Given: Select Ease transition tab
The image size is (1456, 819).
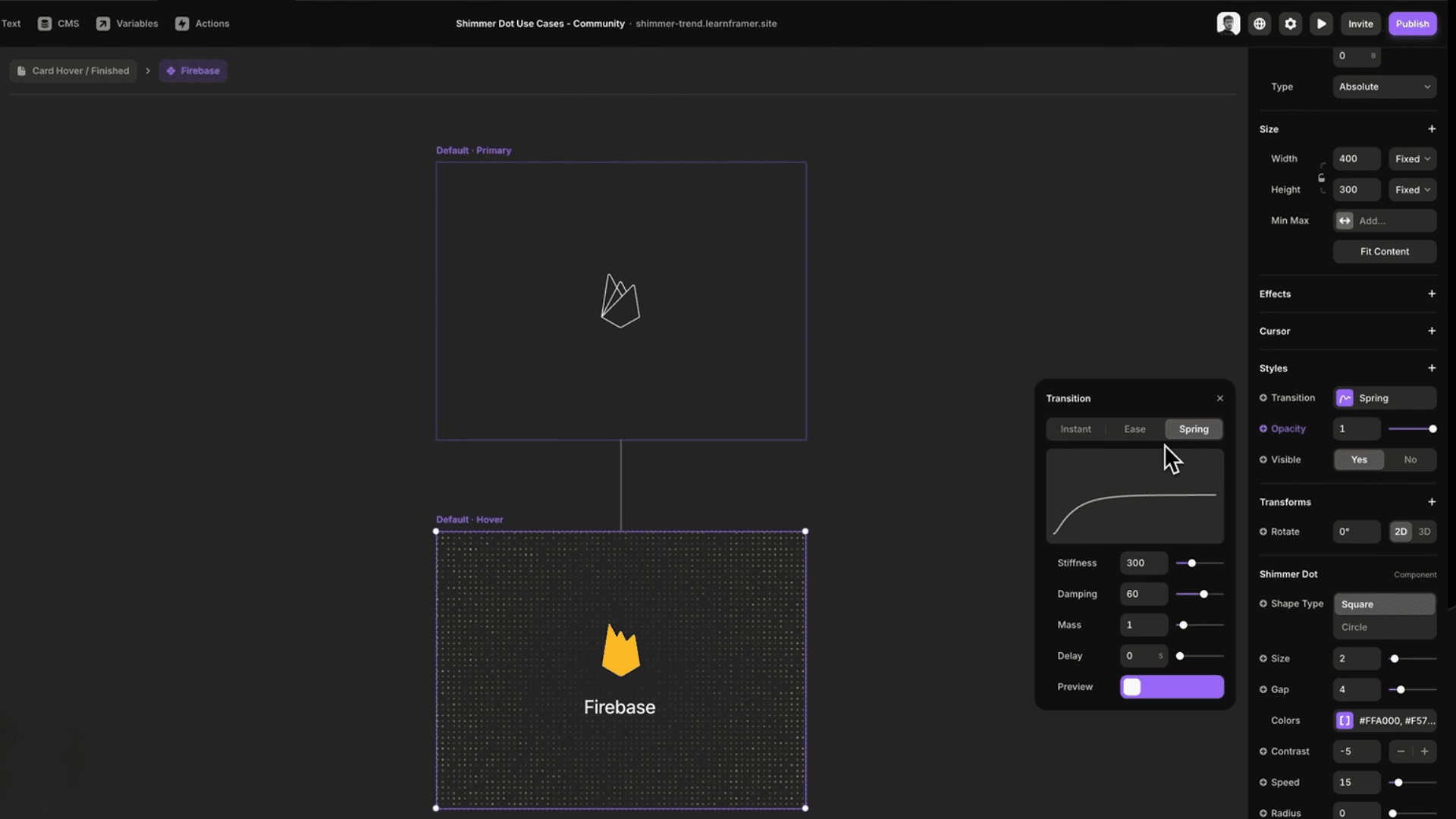Looking at the screenshot, I should pos(1134,428).
